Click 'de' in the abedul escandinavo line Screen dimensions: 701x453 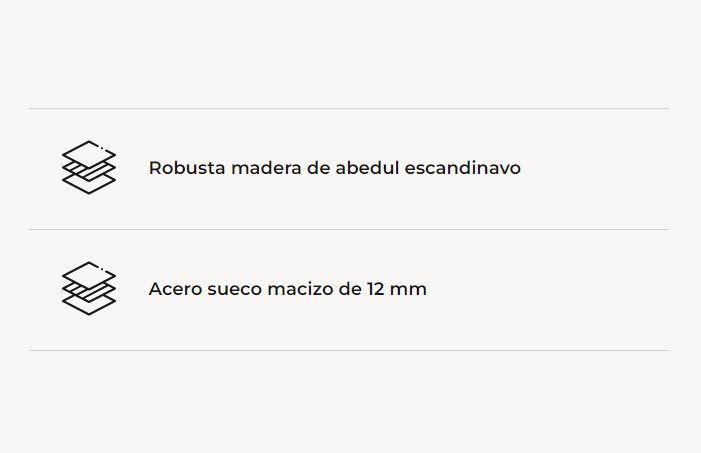coord(318,168)
